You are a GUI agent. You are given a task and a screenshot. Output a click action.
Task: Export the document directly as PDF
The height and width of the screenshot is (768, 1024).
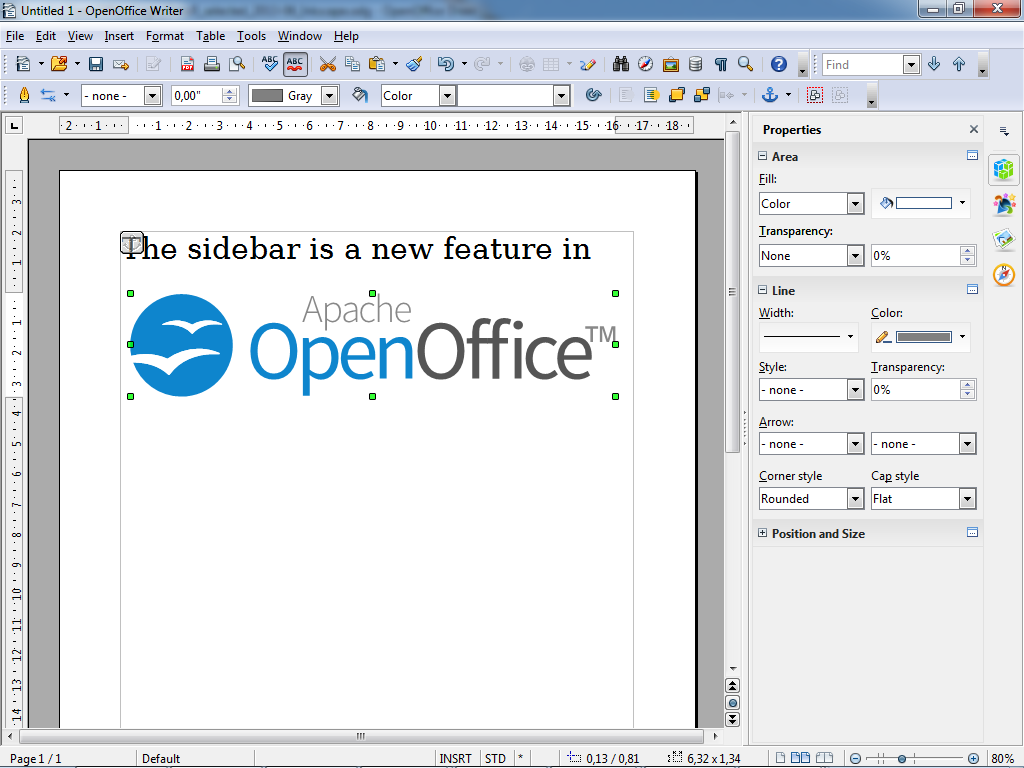tap(186, 62)
